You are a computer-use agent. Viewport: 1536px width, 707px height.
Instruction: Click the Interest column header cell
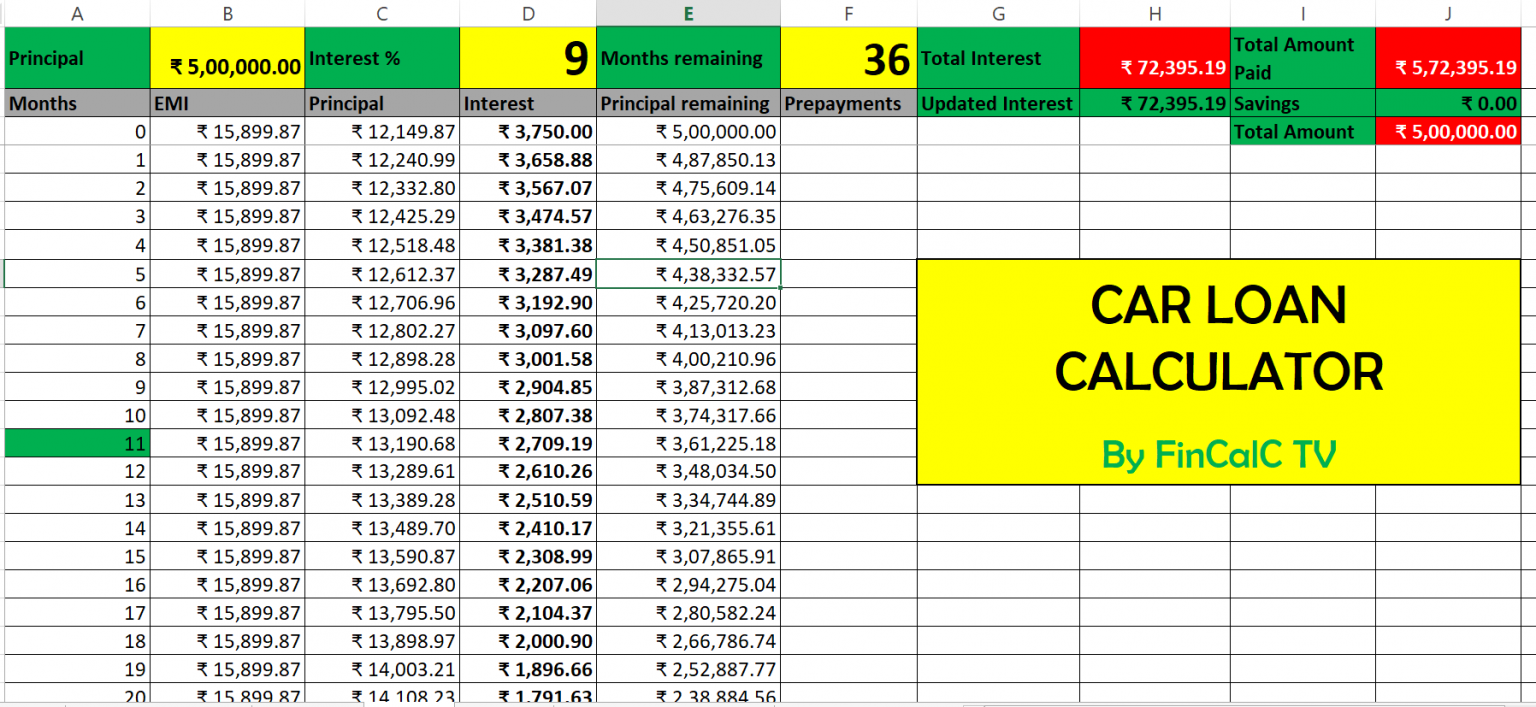527,103
